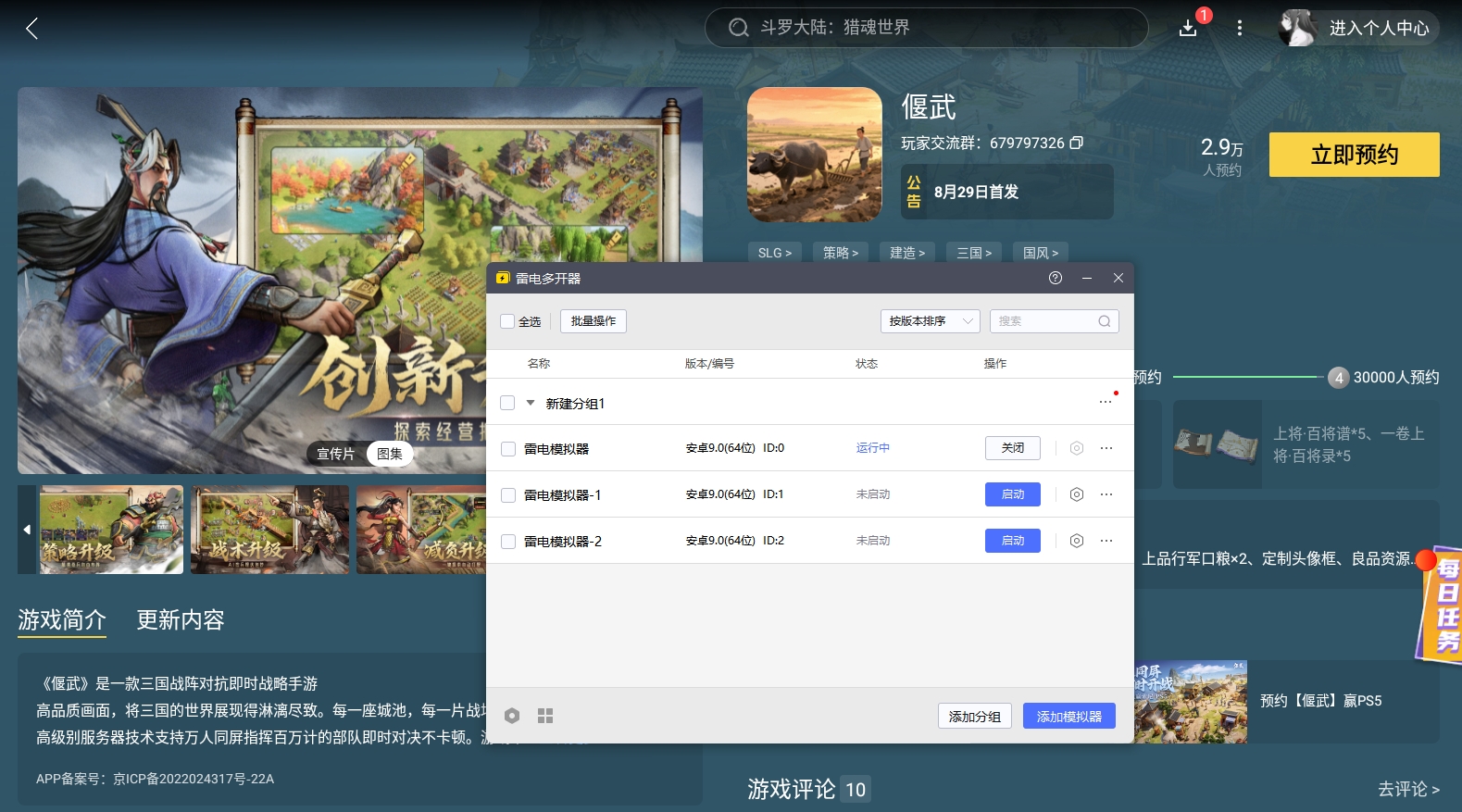
Task: Open settings gear for 雷电模拟器-1 row
Action: [1077, 494]
